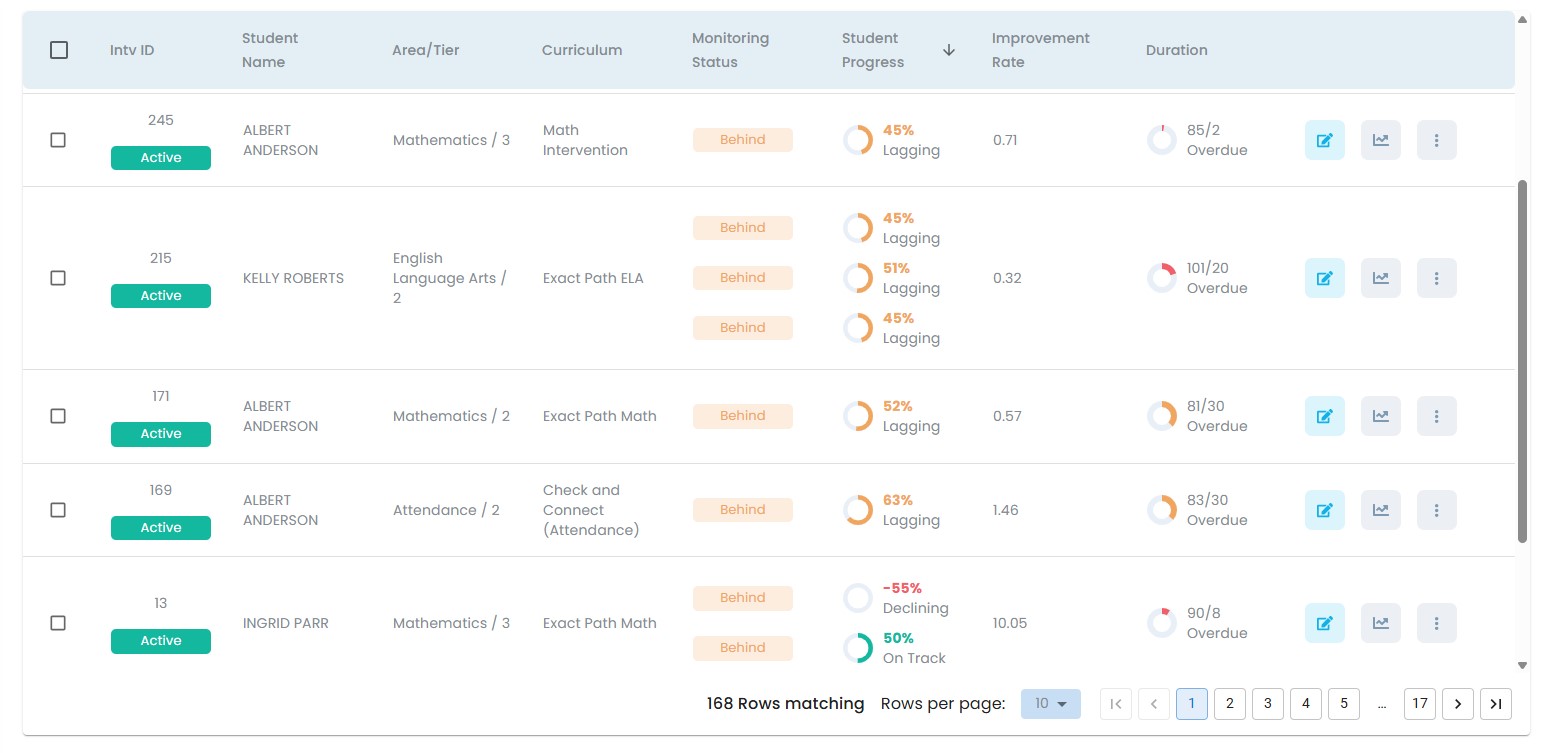
Task: Check the box for Ingrid Parr row
Action: [x=58, y=623]
